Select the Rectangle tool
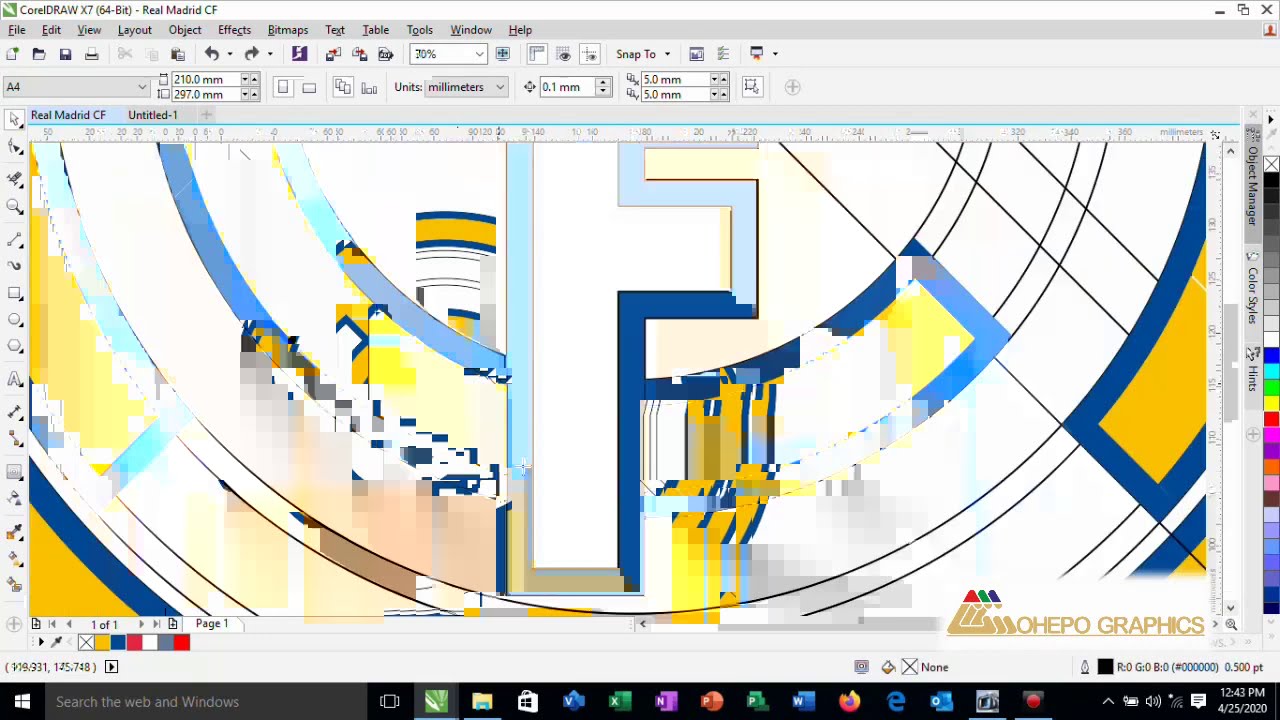1280x720 pixels. click(15, 293)
